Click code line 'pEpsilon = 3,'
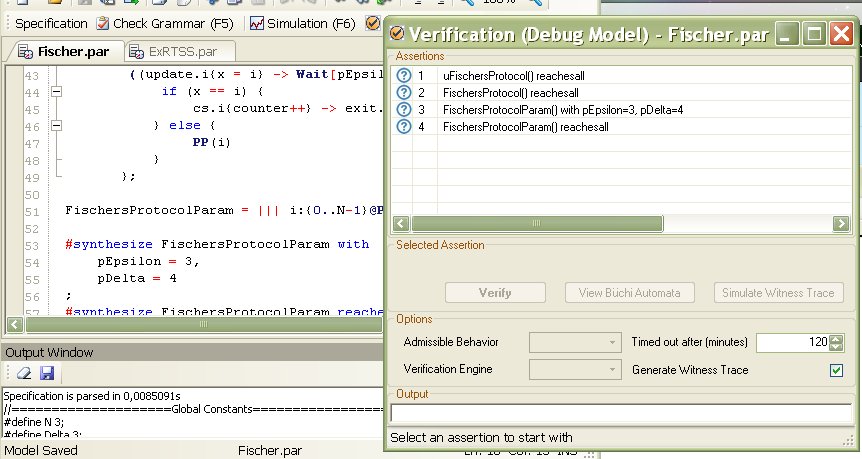862x459 pixels. 148,261
